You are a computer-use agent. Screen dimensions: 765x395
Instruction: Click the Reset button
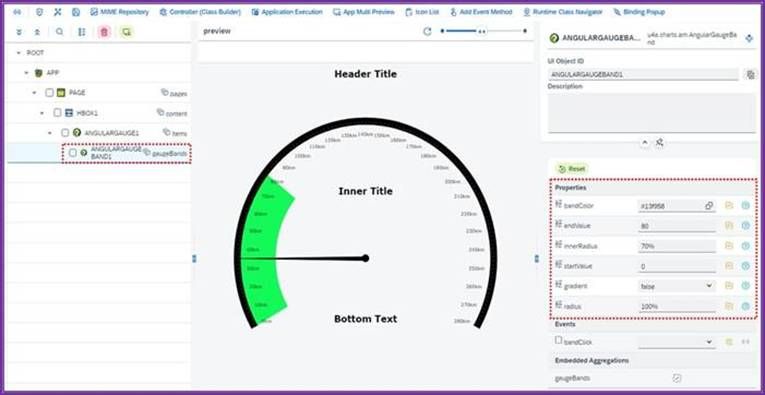[572, 169]
